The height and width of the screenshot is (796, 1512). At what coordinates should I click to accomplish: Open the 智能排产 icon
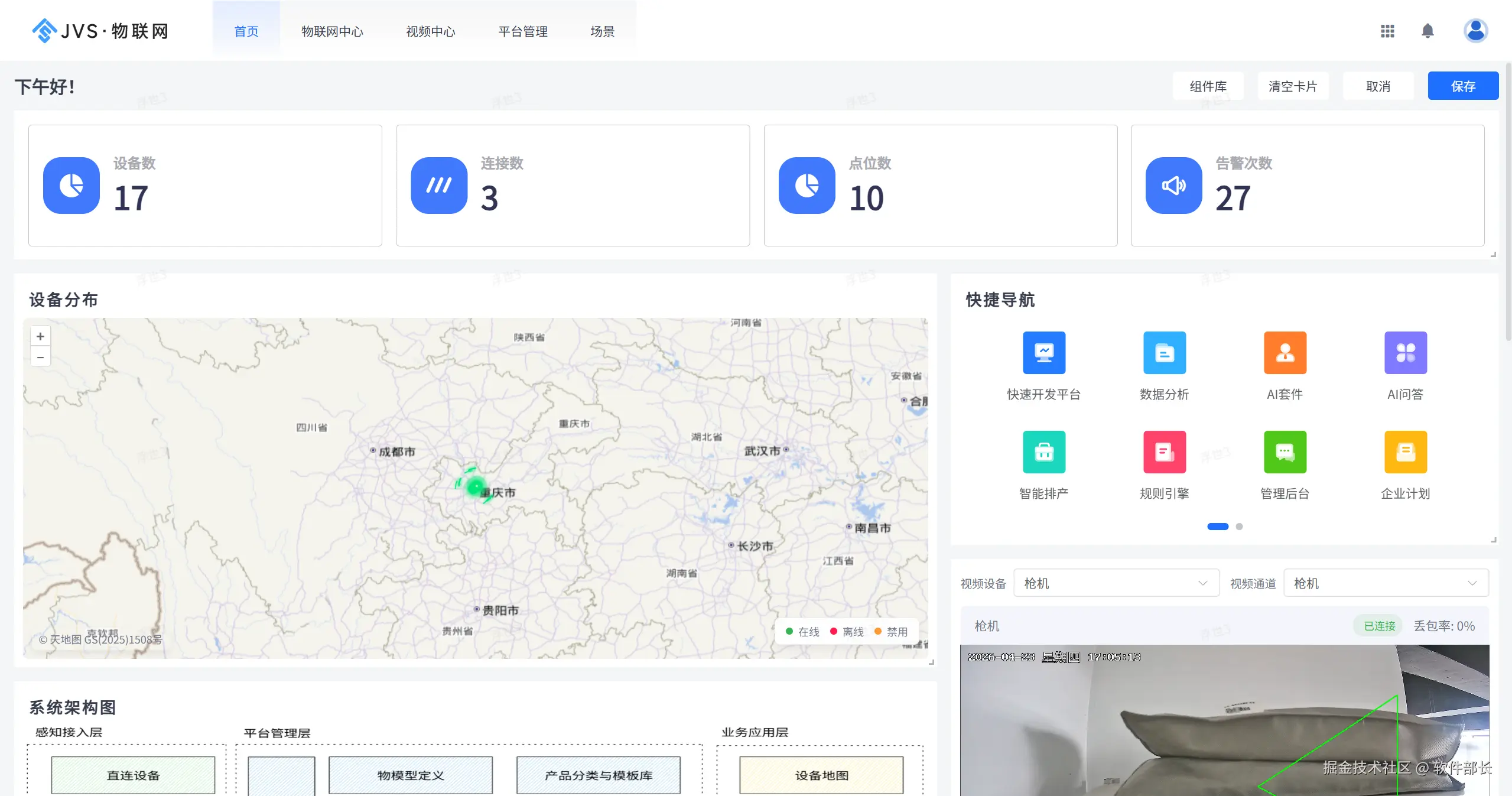(1043, 452)
